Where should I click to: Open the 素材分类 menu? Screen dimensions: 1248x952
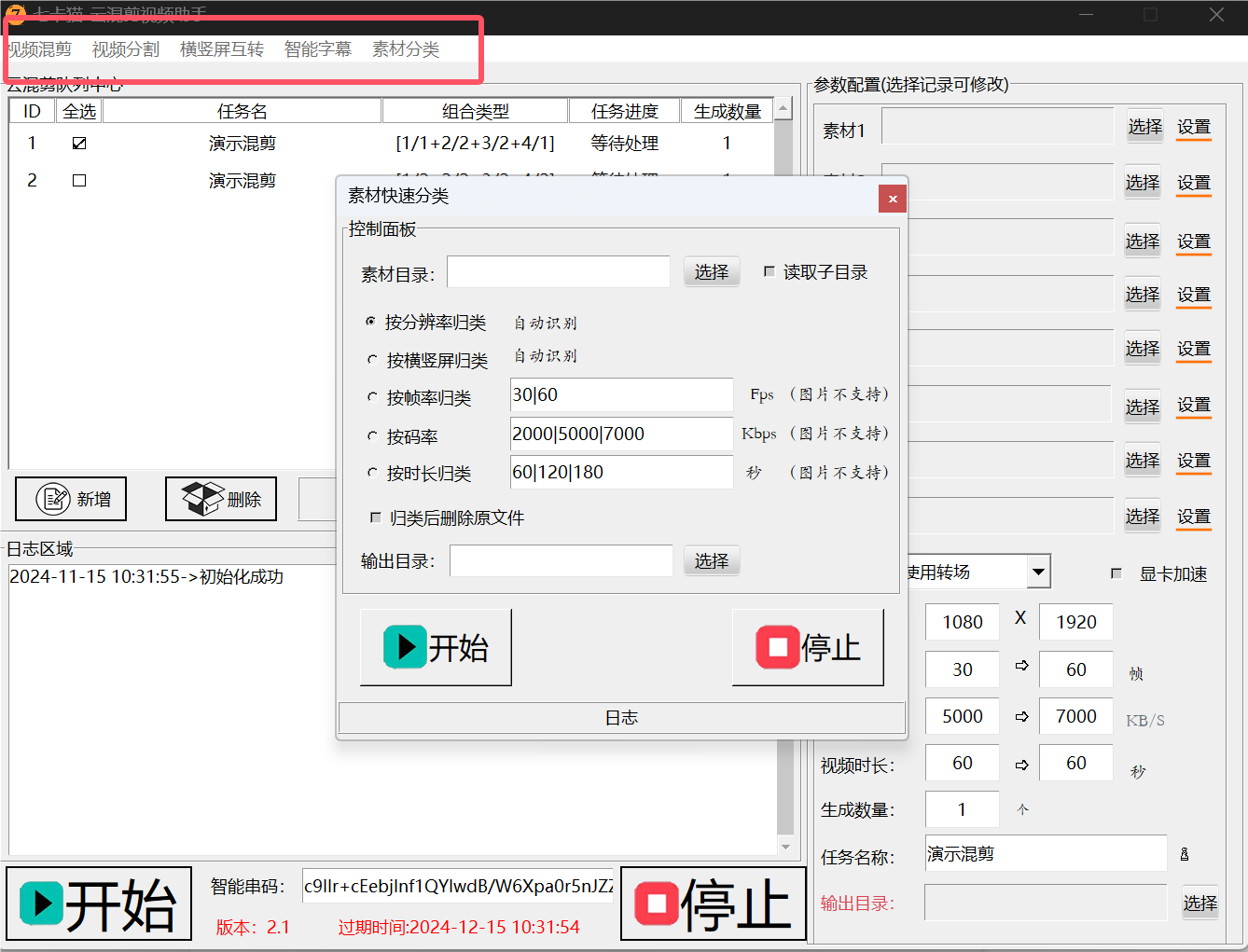click(x=406, y=49)
